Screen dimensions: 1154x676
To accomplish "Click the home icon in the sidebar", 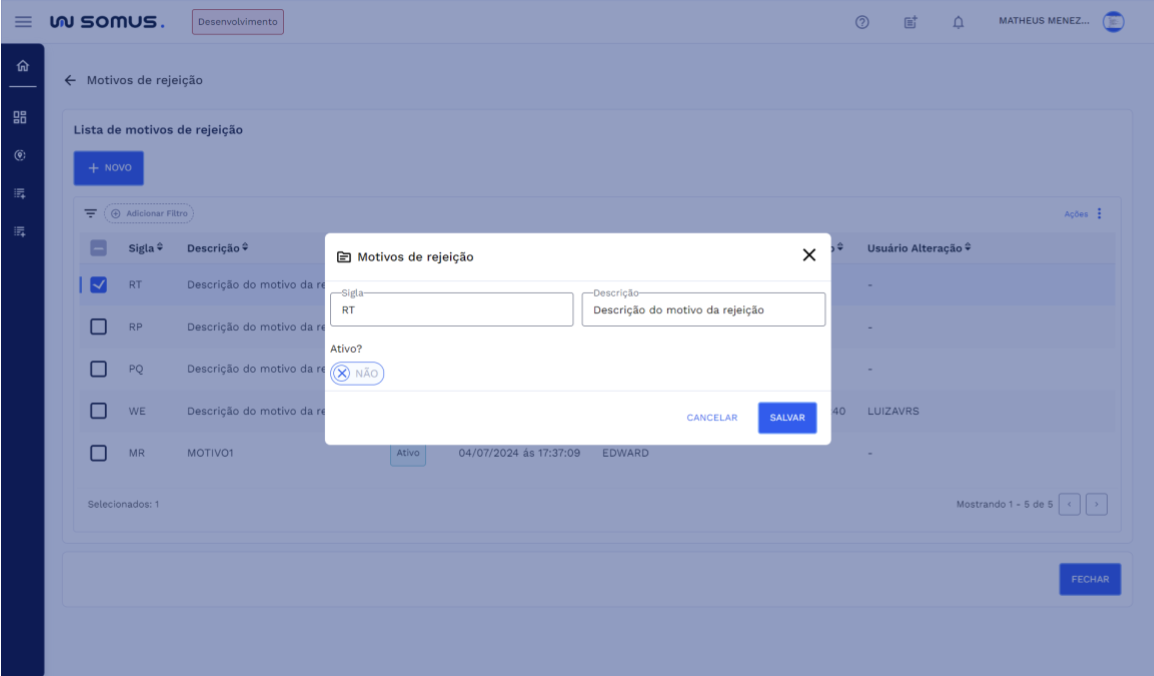I will click(x=22, y=67).
